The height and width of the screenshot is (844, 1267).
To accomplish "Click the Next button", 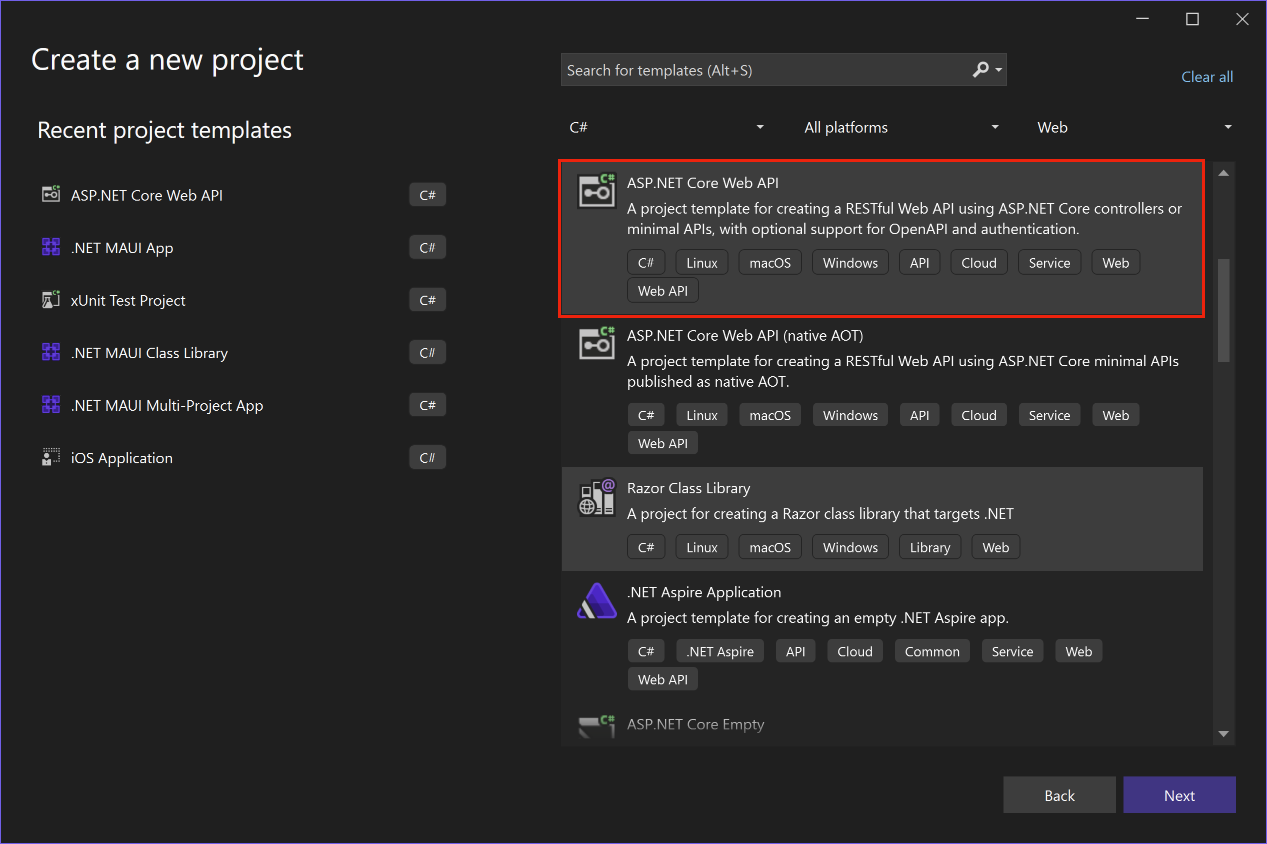I will pos(1179,794).
